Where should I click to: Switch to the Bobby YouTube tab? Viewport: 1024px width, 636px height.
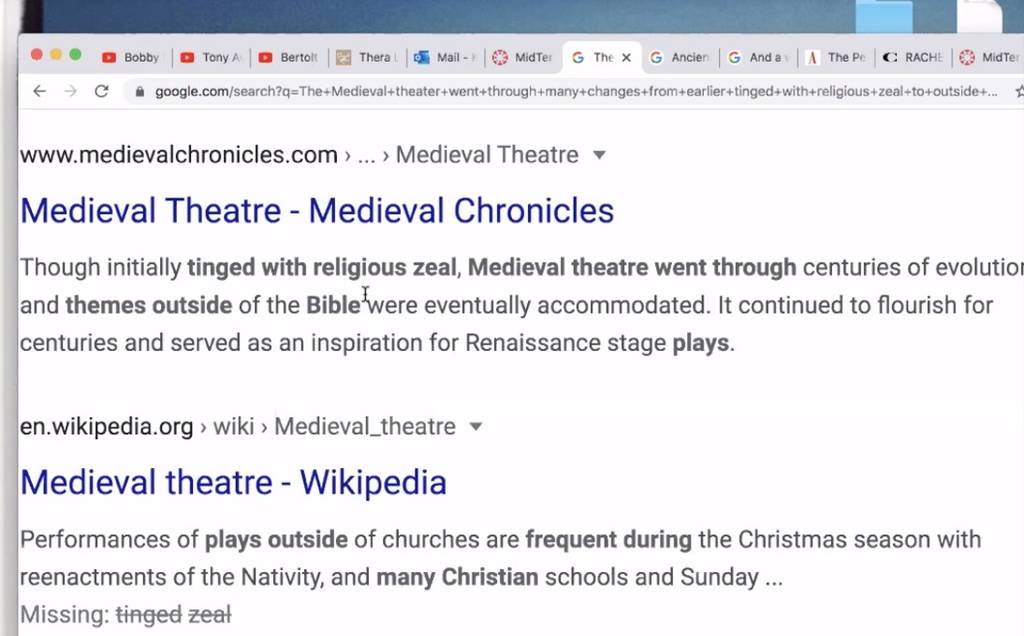[131, 57]
